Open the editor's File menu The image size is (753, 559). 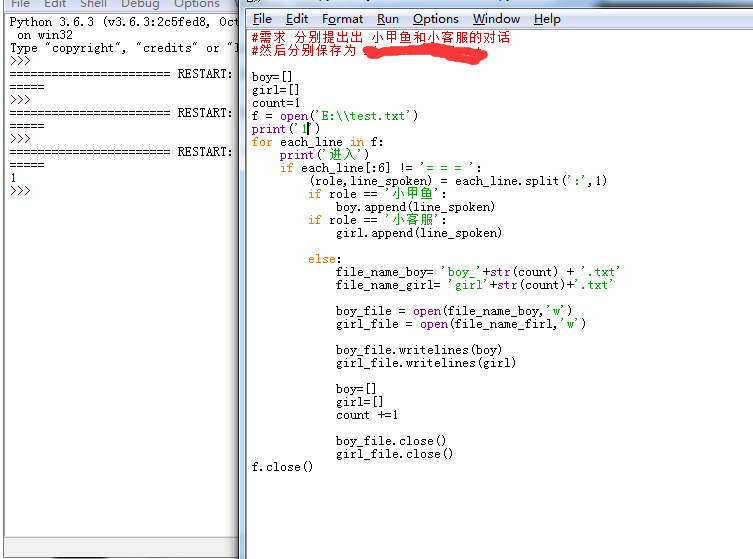point(262,19)
